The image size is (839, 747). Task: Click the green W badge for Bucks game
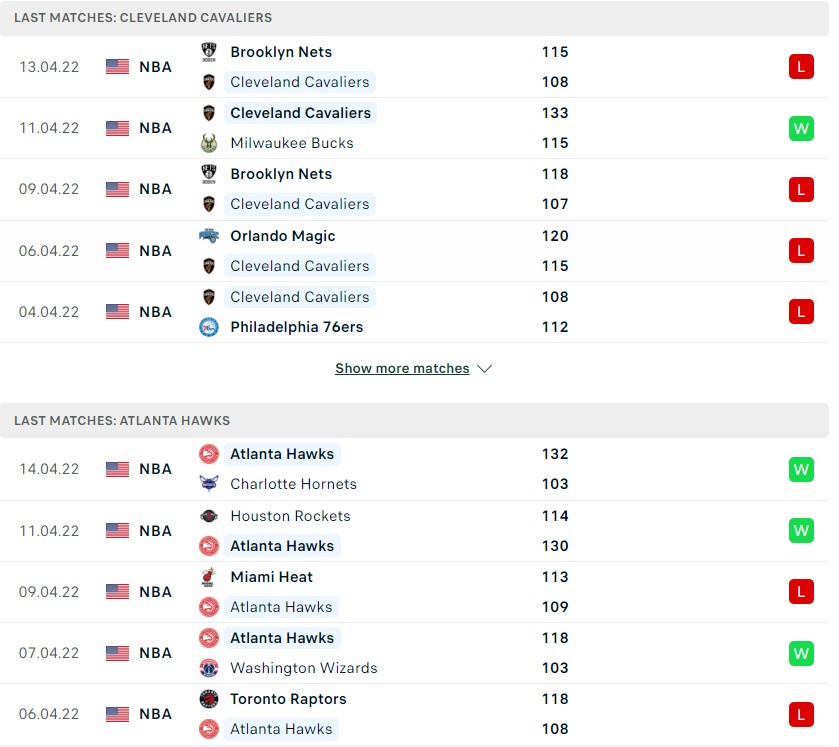coord(801,128)
